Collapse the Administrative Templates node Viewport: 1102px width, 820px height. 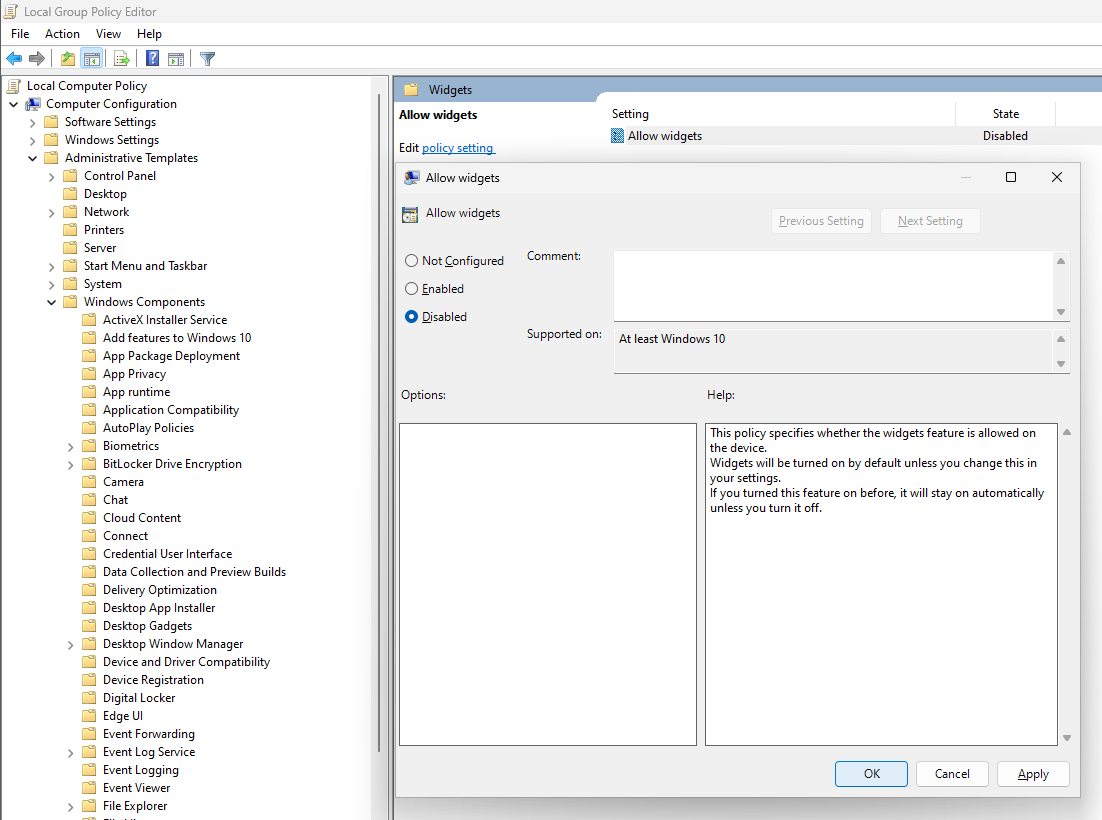[32, 158]
